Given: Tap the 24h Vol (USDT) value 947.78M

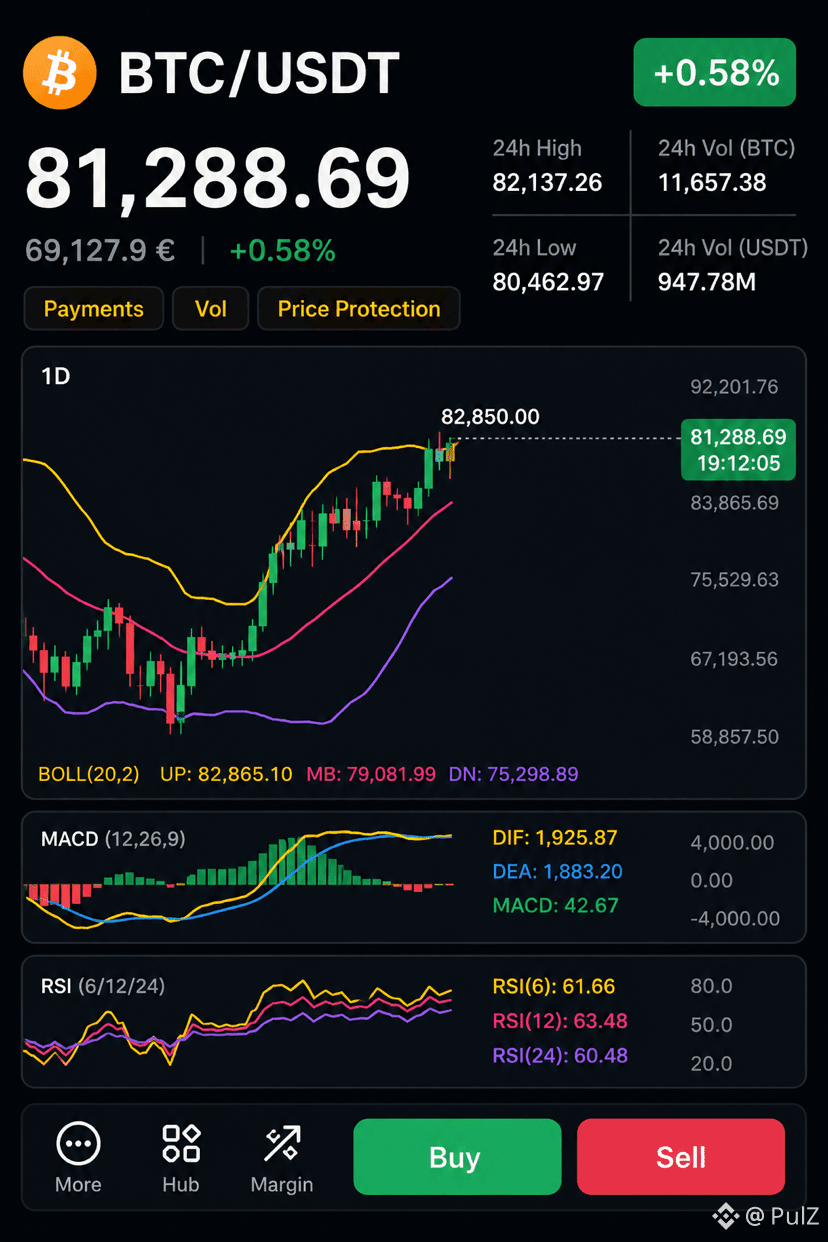Looking at the screenshot, I should (707, 282).
